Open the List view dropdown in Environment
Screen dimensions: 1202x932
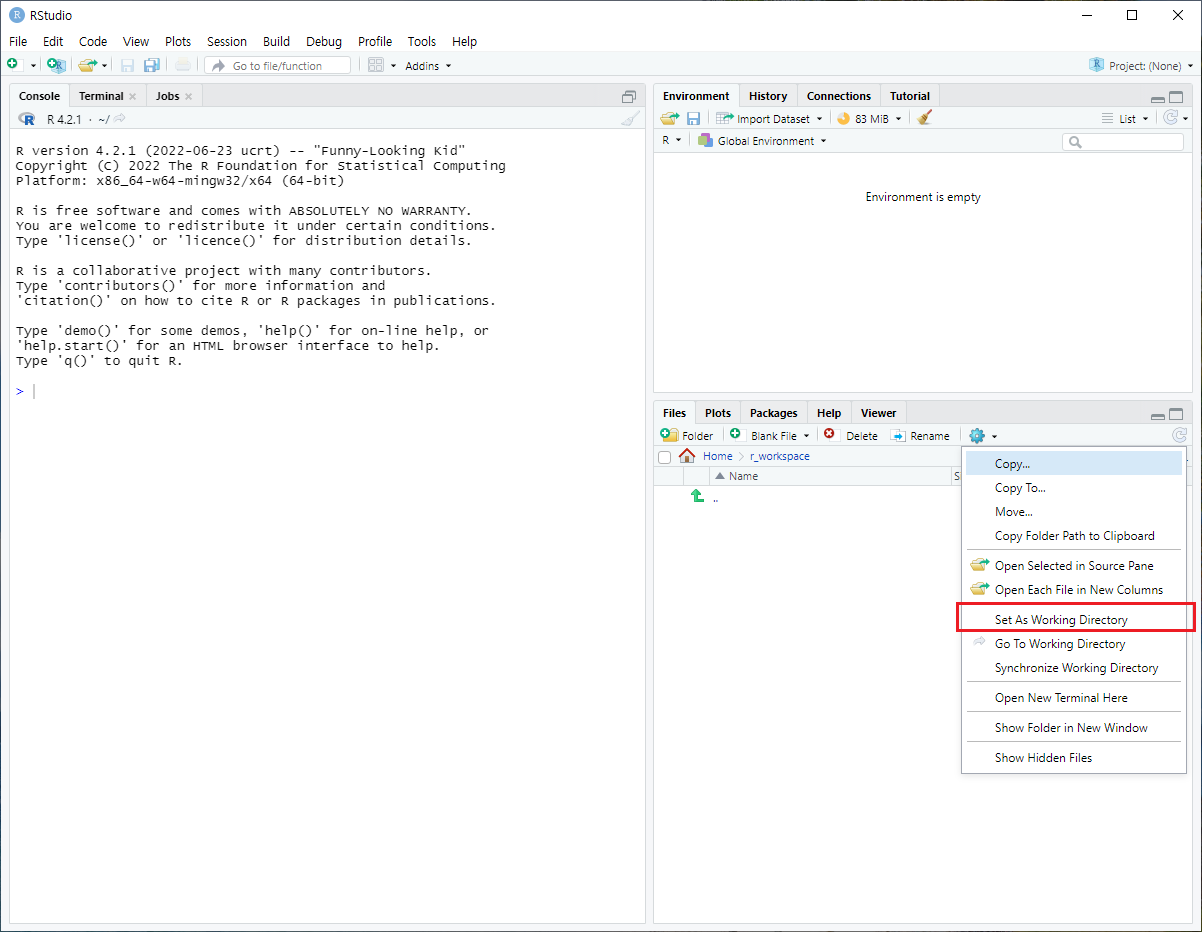click(1126, 119)
